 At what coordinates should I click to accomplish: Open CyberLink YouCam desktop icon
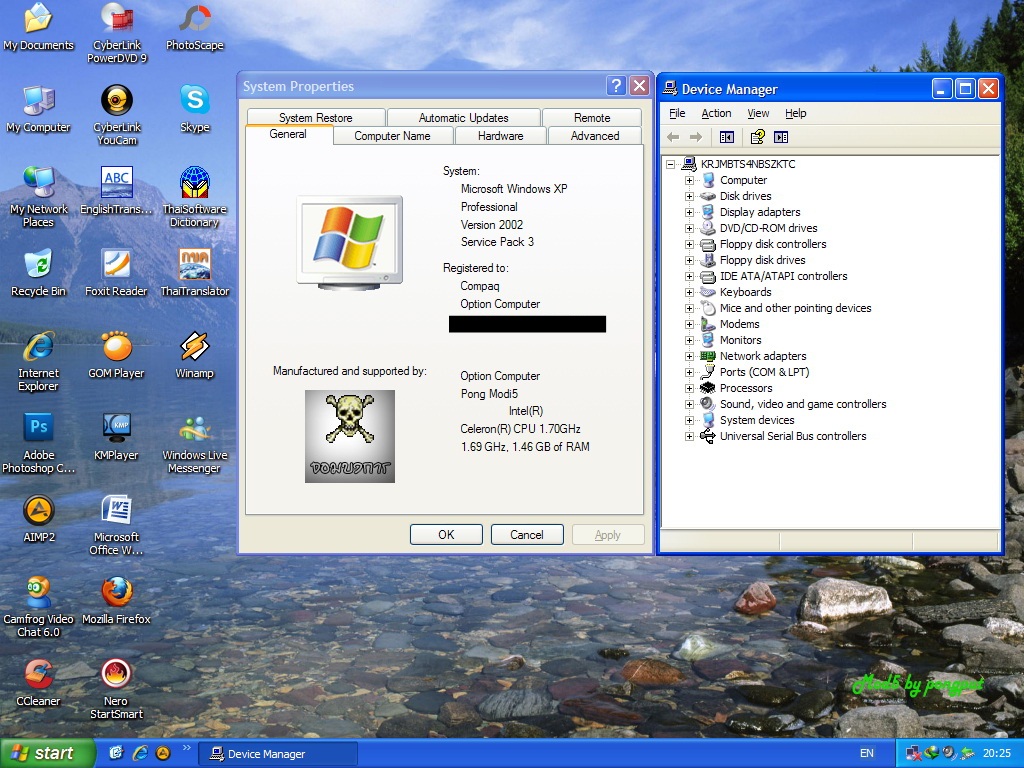[117, 116]
